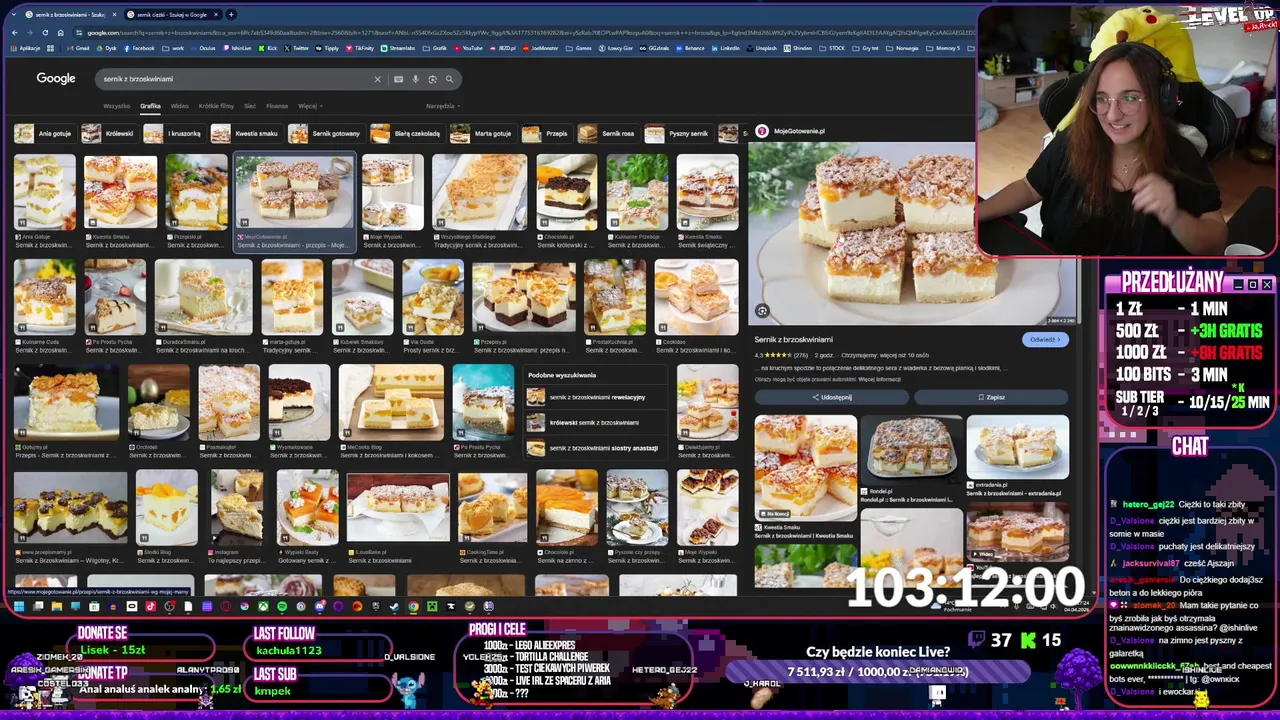Open Spotify from the taskbar

(282, 606)
